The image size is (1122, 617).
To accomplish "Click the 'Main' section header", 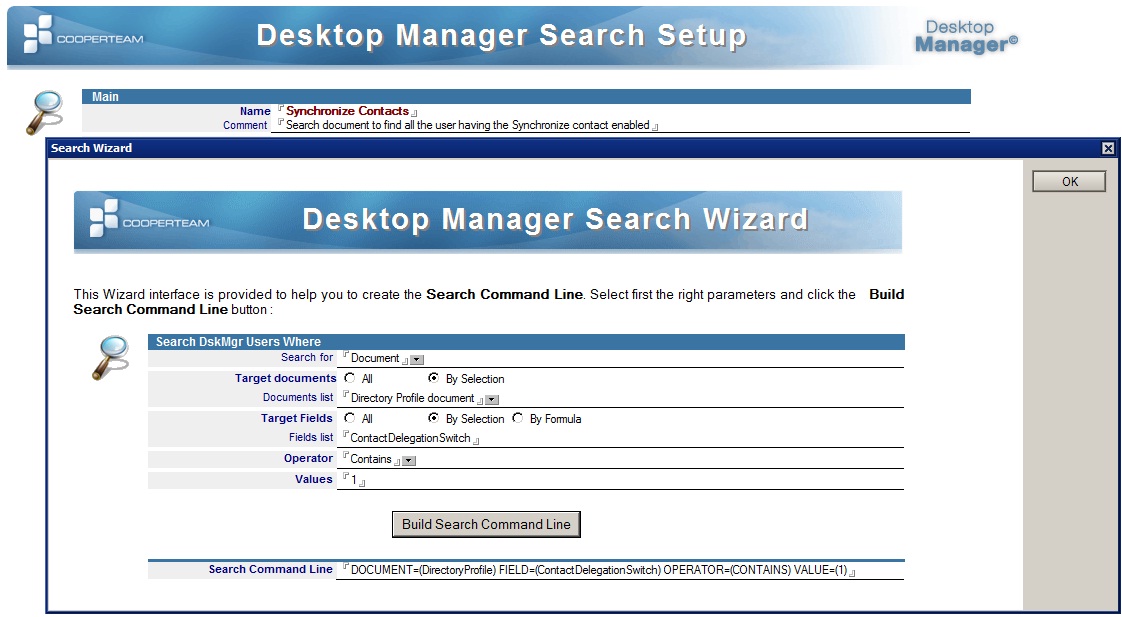I will 526,97.
